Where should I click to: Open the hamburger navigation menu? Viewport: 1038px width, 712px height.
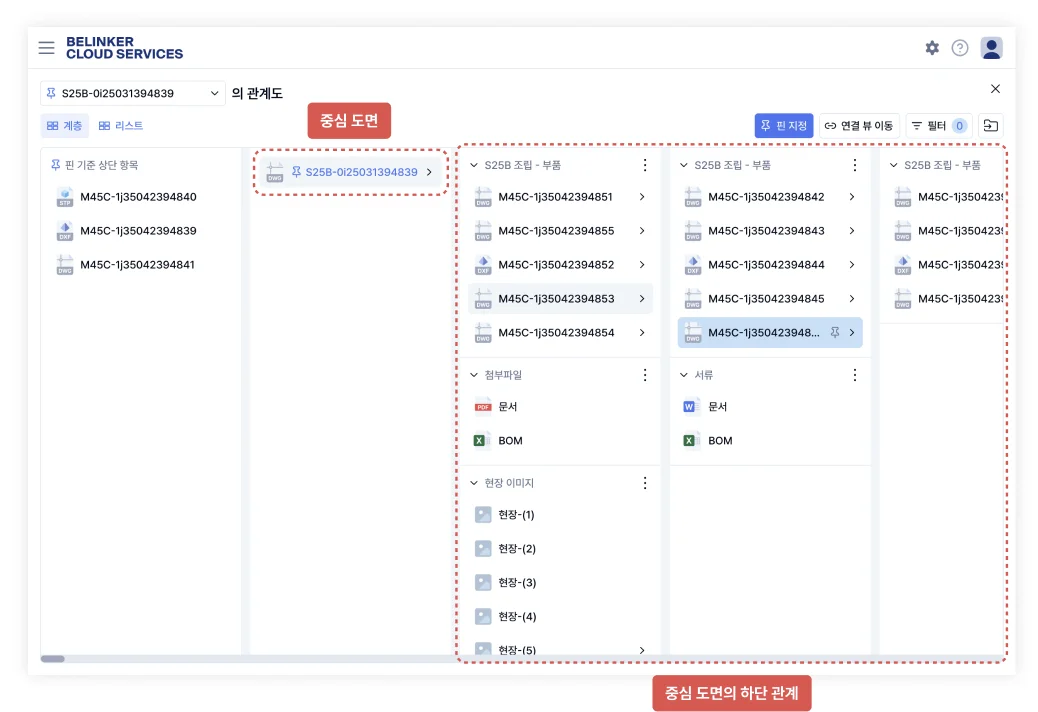[46, 48]
